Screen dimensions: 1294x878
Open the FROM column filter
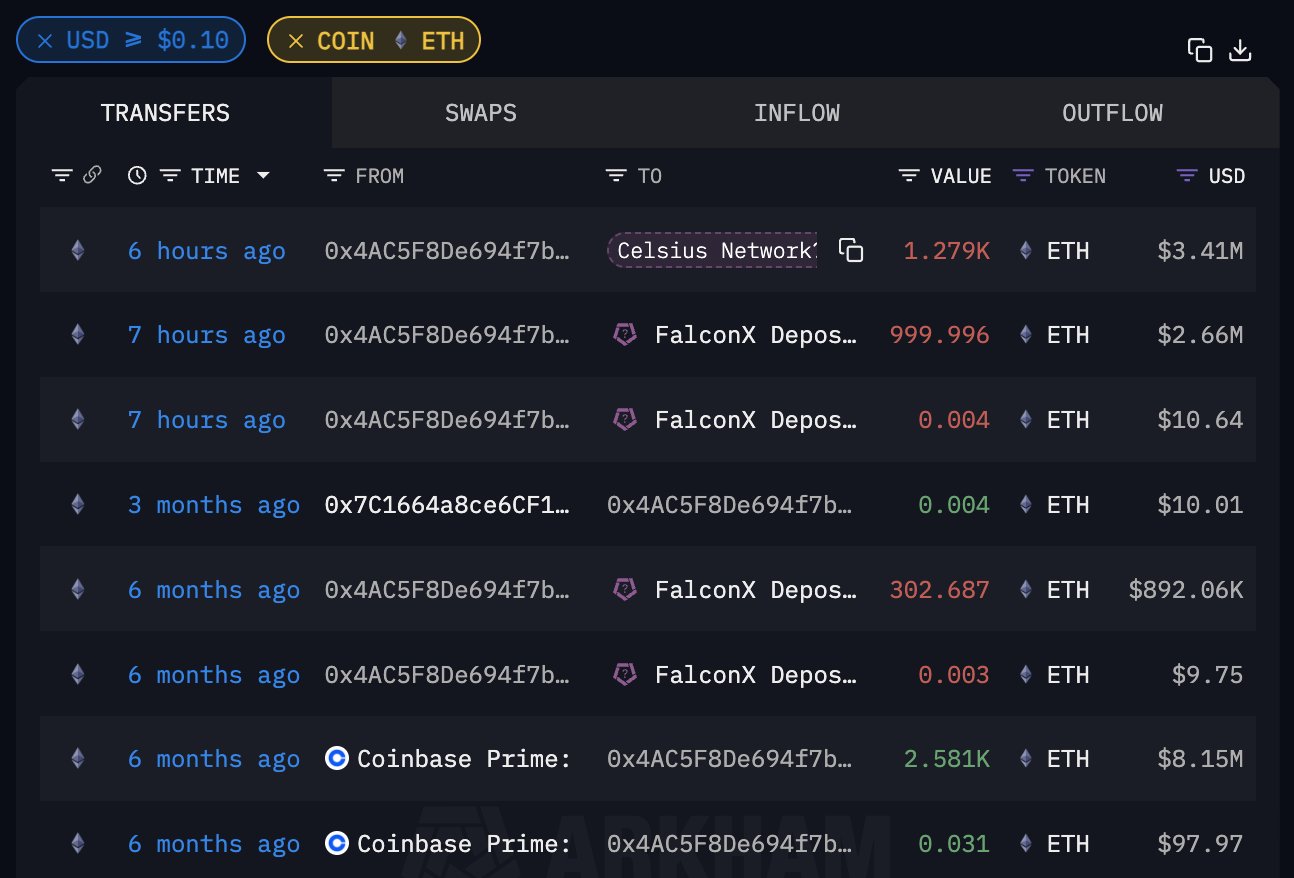pos(334,176)
